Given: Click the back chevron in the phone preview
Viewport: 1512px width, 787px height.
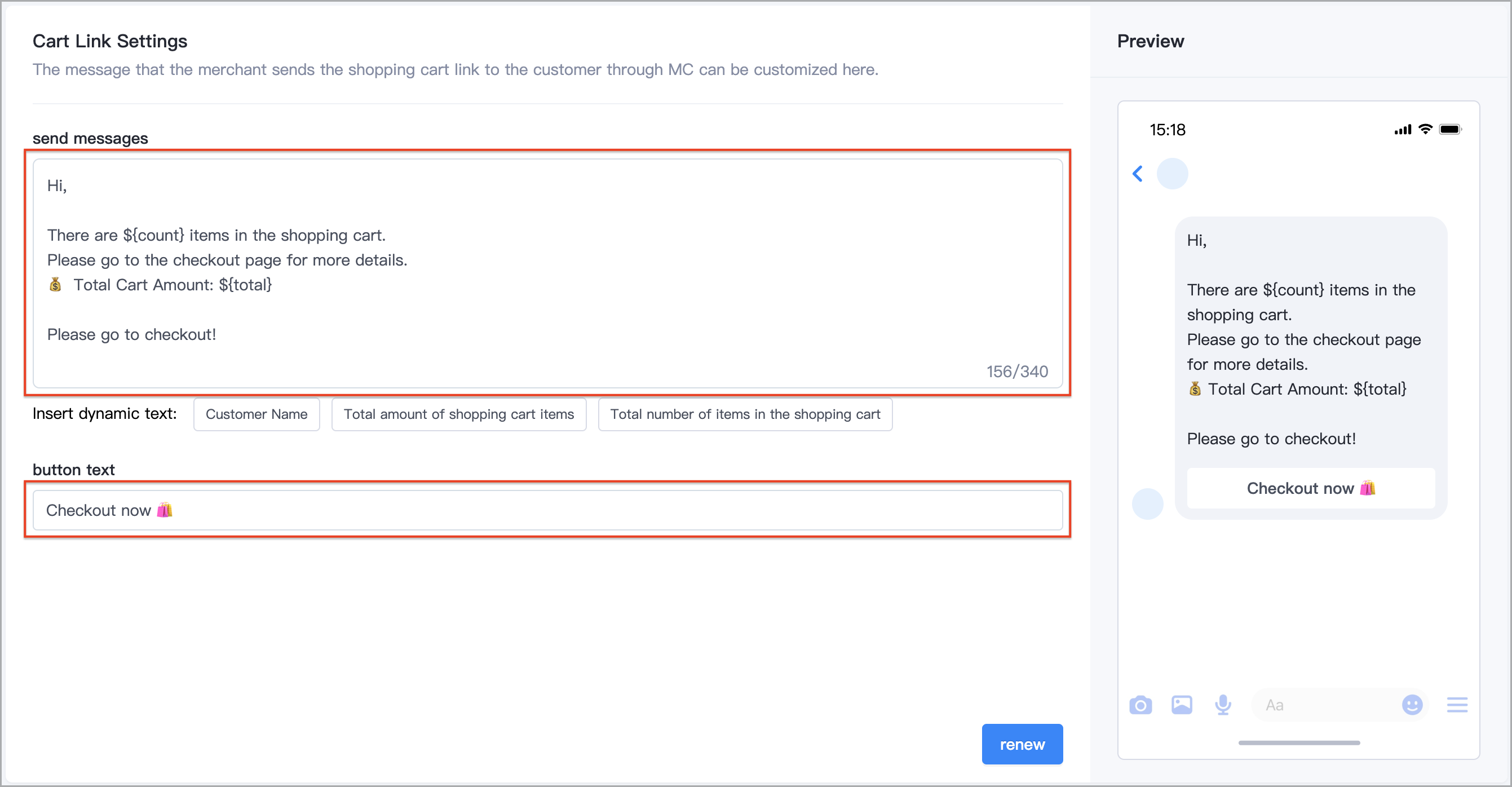Looking at the screenshot, I should click(x=1138, y=174).
